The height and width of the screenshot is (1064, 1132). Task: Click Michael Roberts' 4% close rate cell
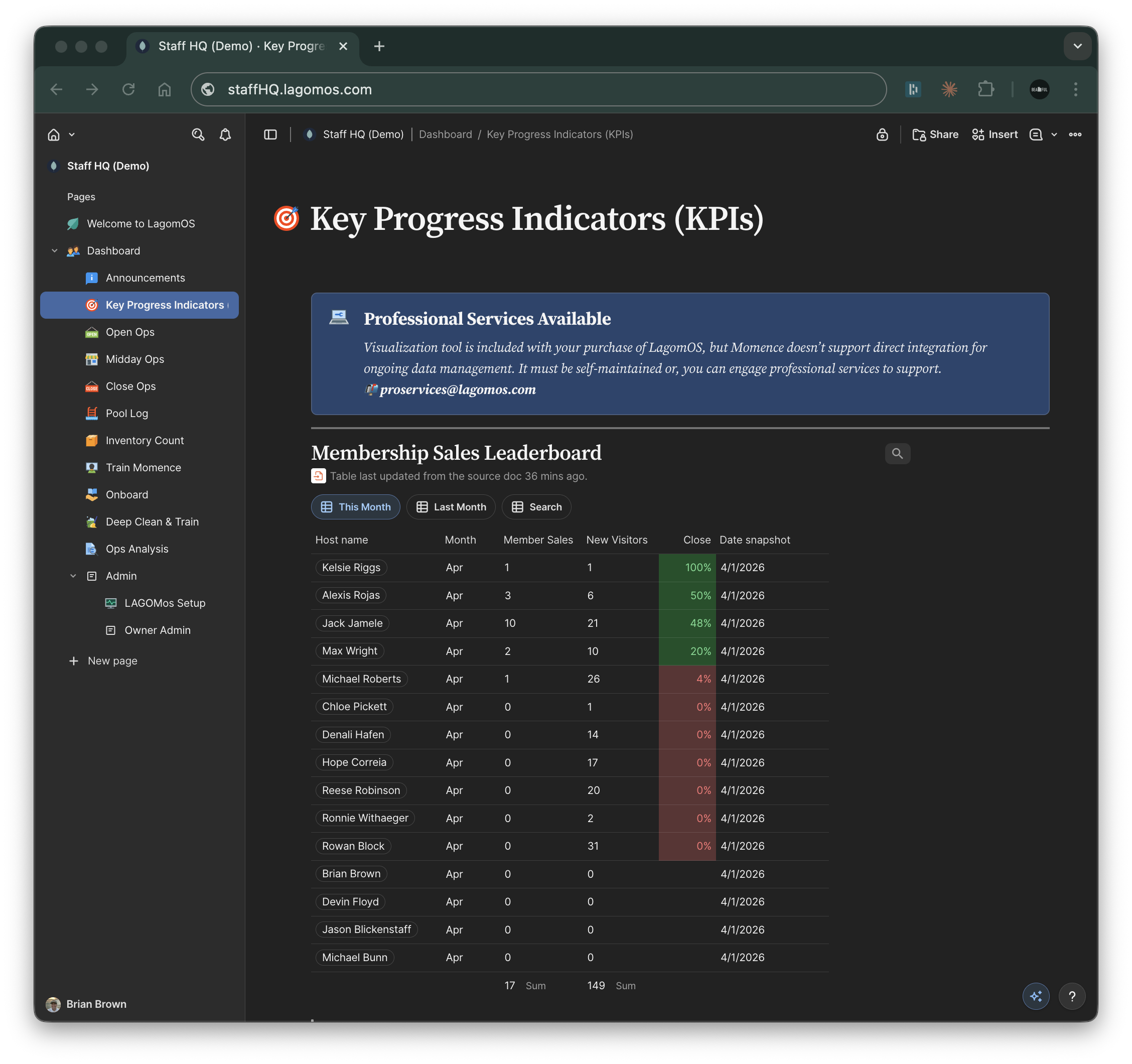(x=687, y=679)
